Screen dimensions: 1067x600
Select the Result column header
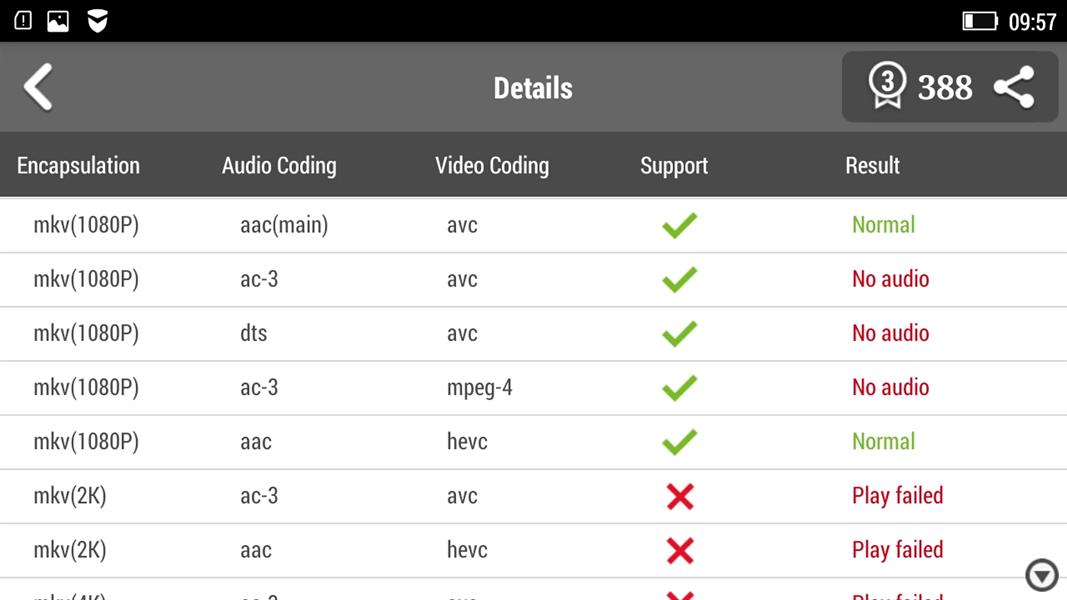coord(872,165)
